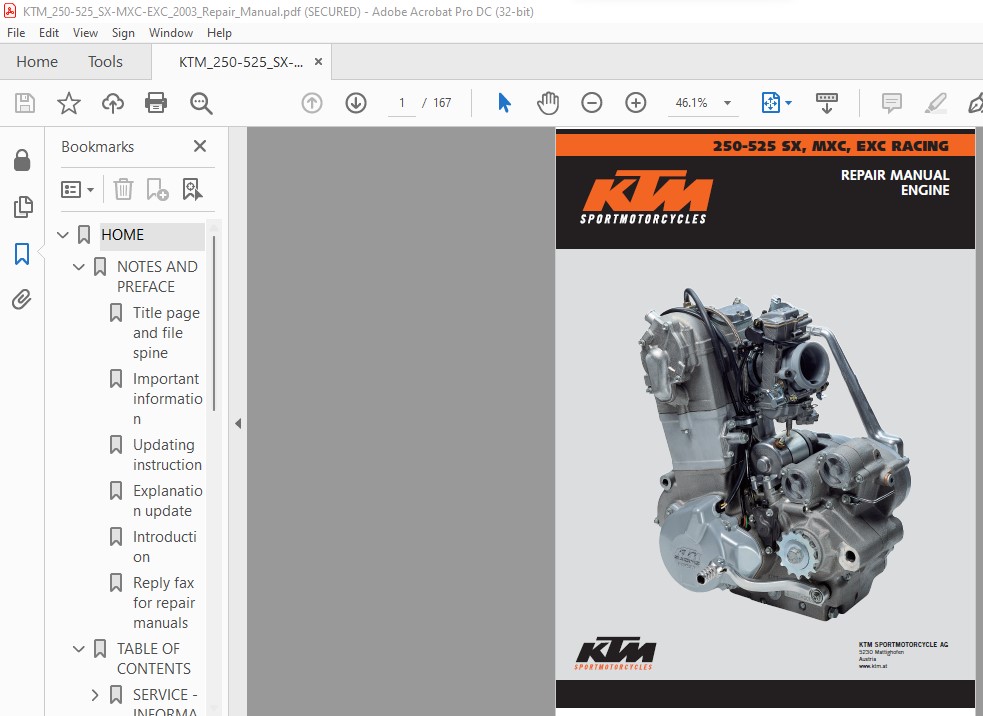Activate the Hand pan tool
Image resolution: width=983 pixels, height=716 pixels.
(x=548, y=103)
